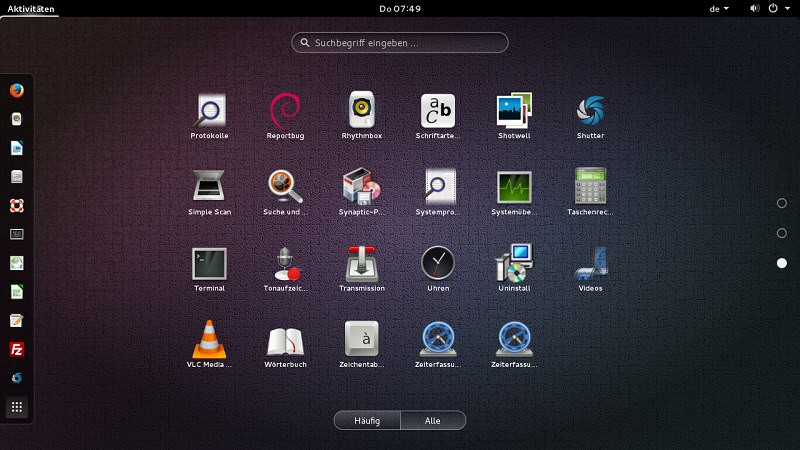The image size is (800, 450).
Task: Click the Firefox icon in the dock
Action: click(16, 89)
